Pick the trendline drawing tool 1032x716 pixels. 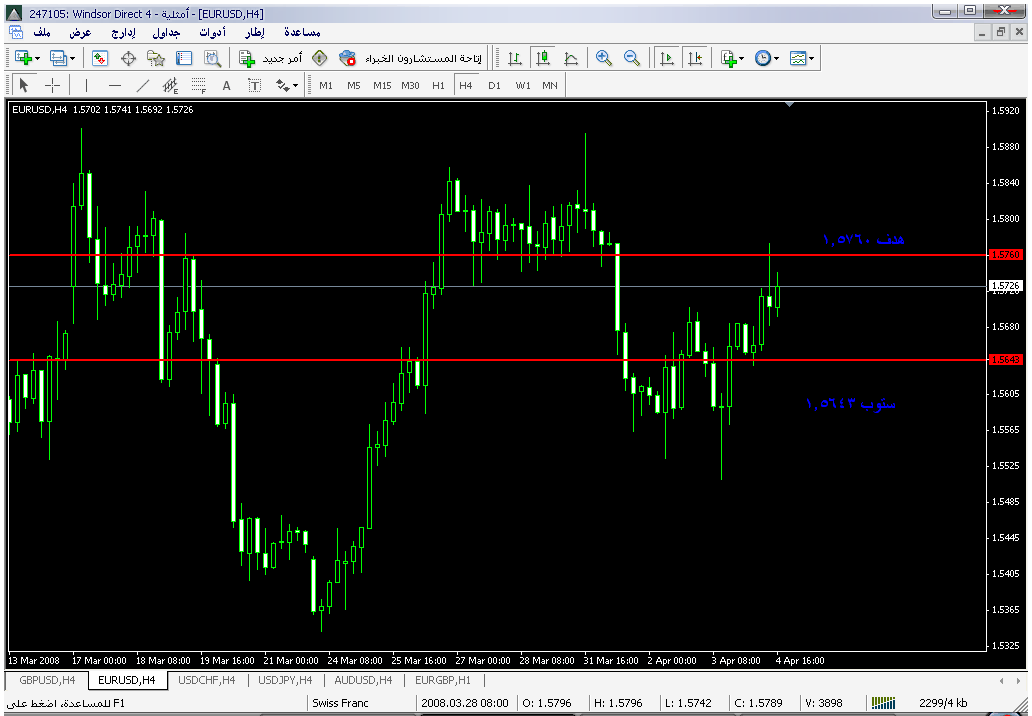point(142,86)
